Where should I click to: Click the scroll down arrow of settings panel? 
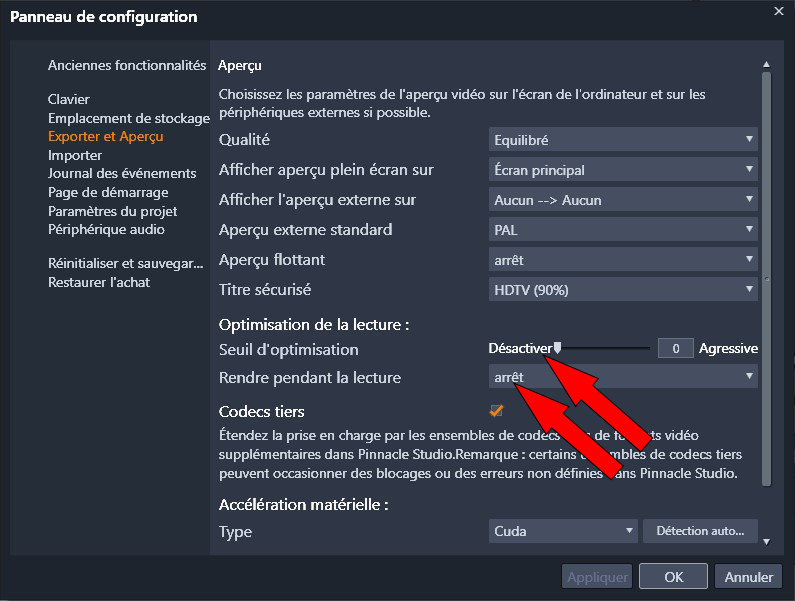coord(767,541)
